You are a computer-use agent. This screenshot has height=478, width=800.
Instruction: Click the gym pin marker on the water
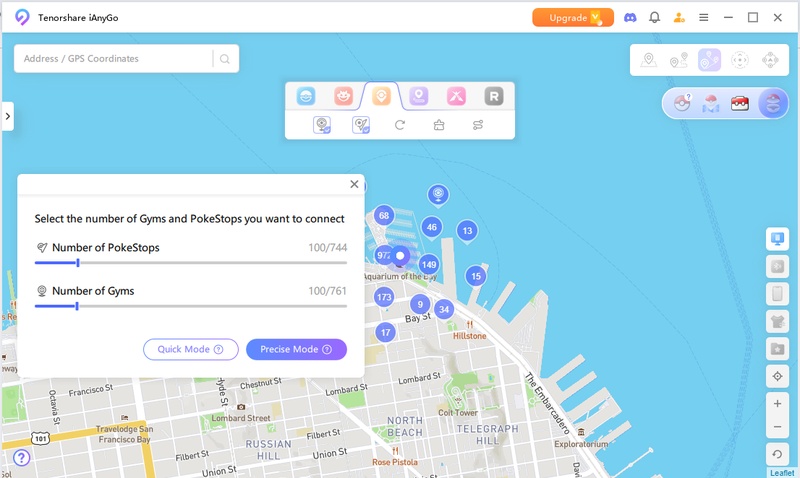(438, 195)
